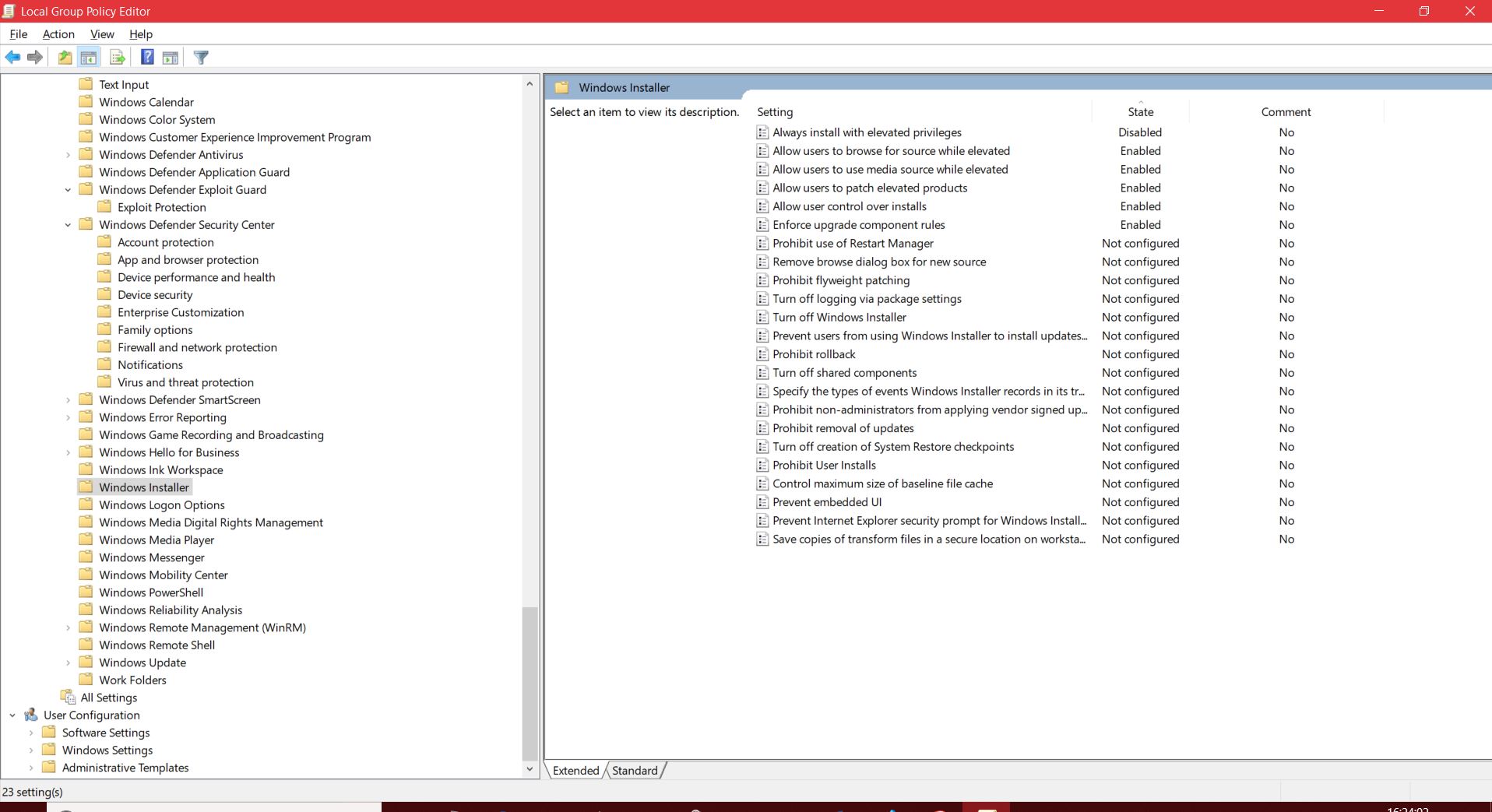Open the View menu
Viewport: 1492px width, 812px height.
(102, 34)
